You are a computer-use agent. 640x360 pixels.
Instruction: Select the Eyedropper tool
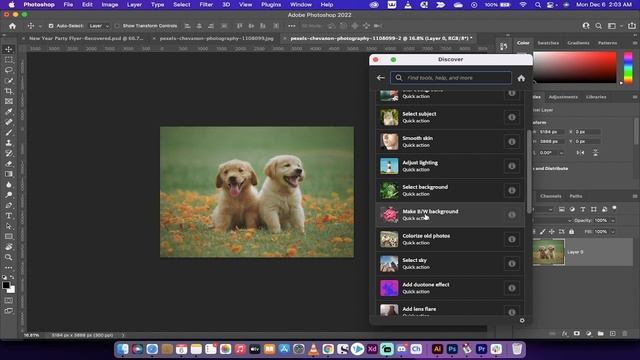click(x=9, y=112)
